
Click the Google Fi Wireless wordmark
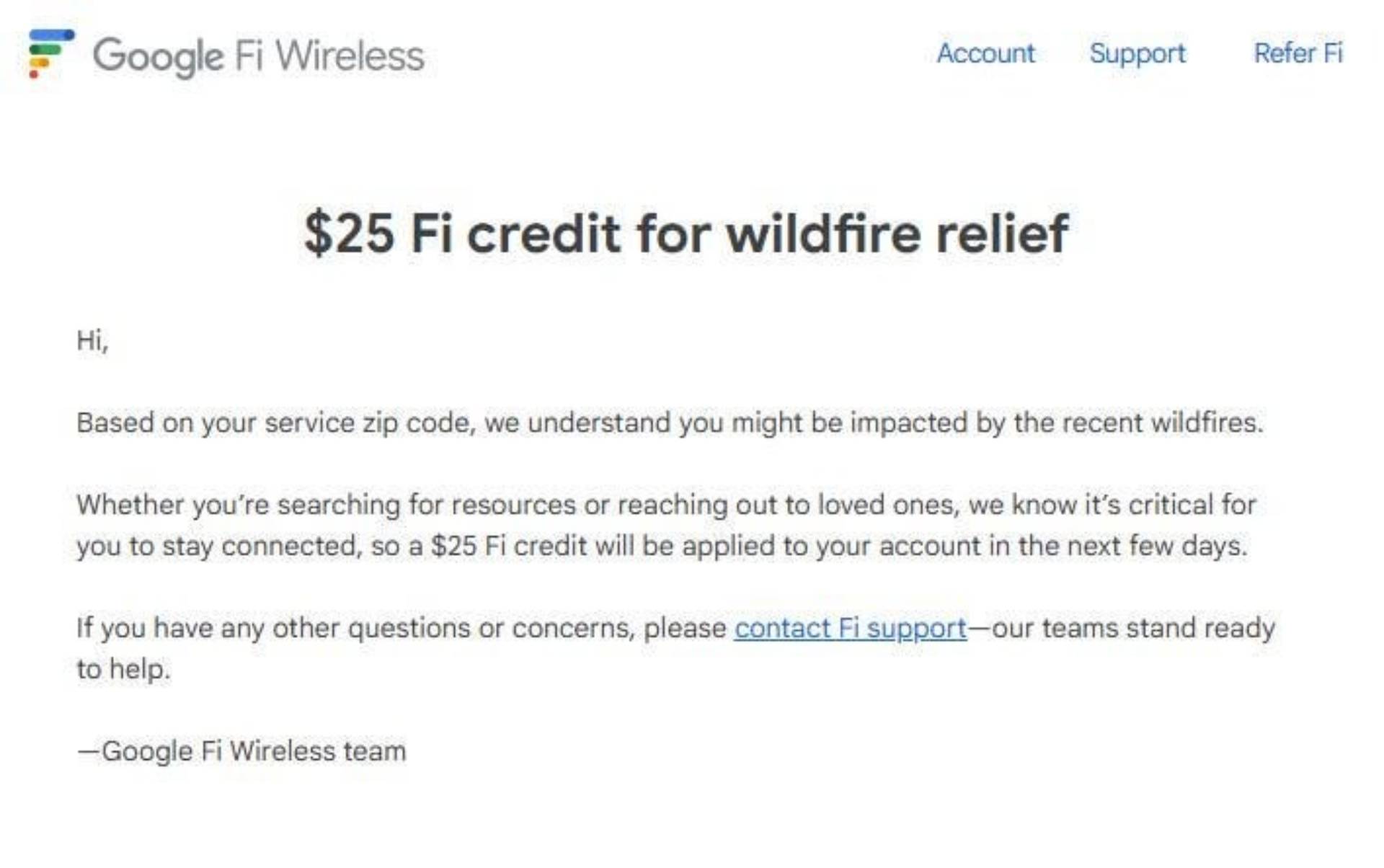[258, 56]
